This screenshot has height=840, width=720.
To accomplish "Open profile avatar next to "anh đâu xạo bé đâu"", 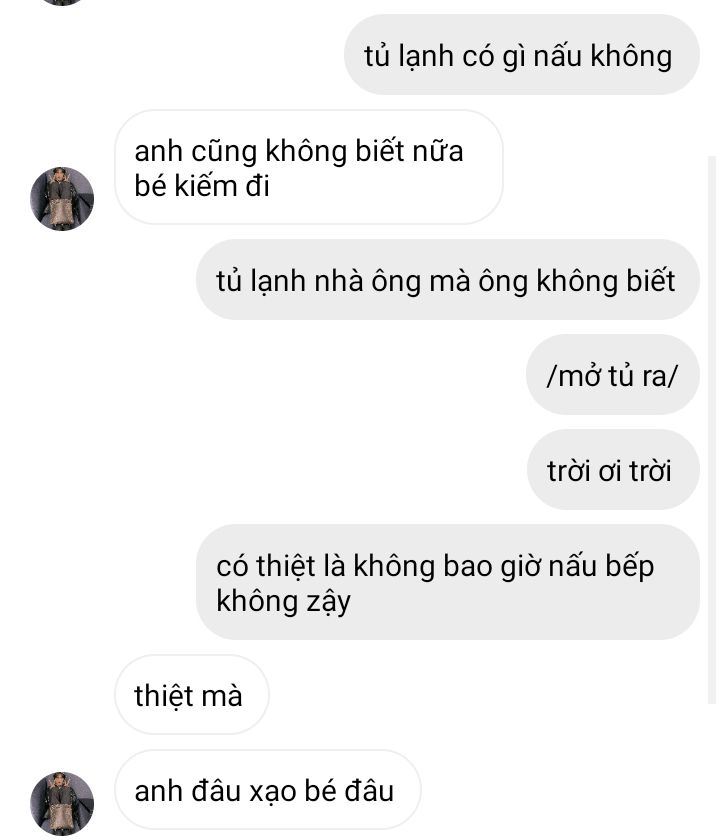I will (62, 804).
